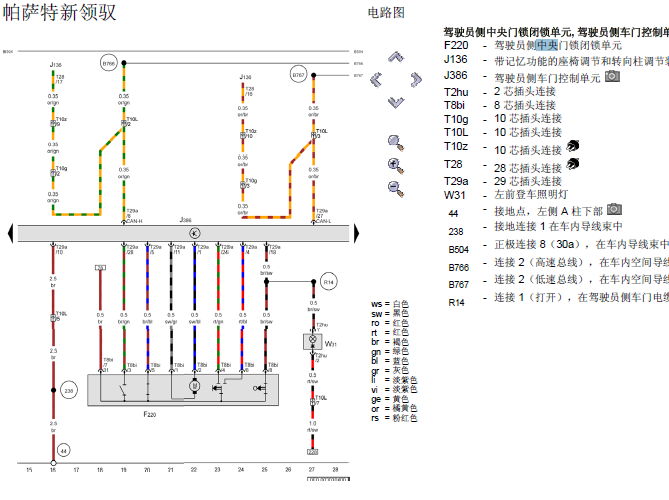The image size is (669, 500).
Task: Click the br = 褐色 color code entry
Action: (390, 342)
